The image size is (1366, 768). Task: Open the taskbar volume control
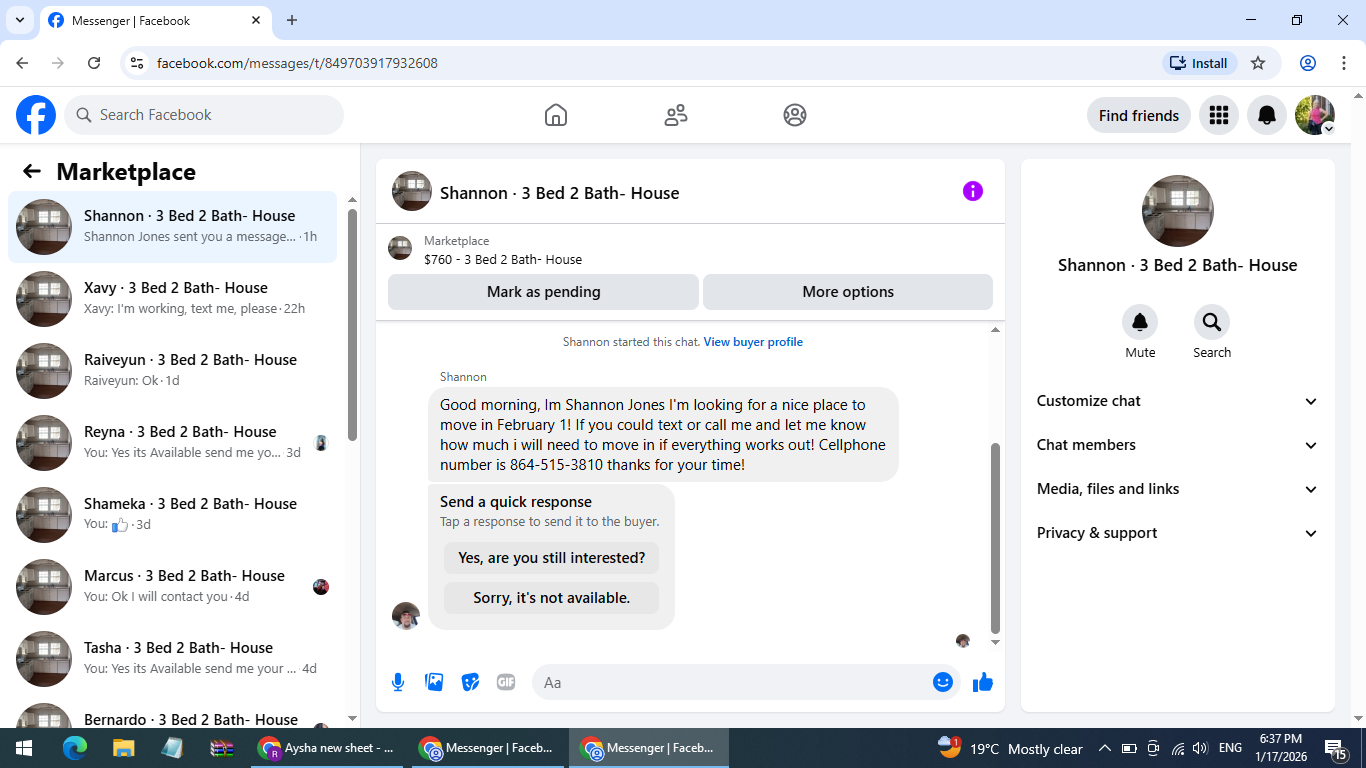pos(1200,748)
